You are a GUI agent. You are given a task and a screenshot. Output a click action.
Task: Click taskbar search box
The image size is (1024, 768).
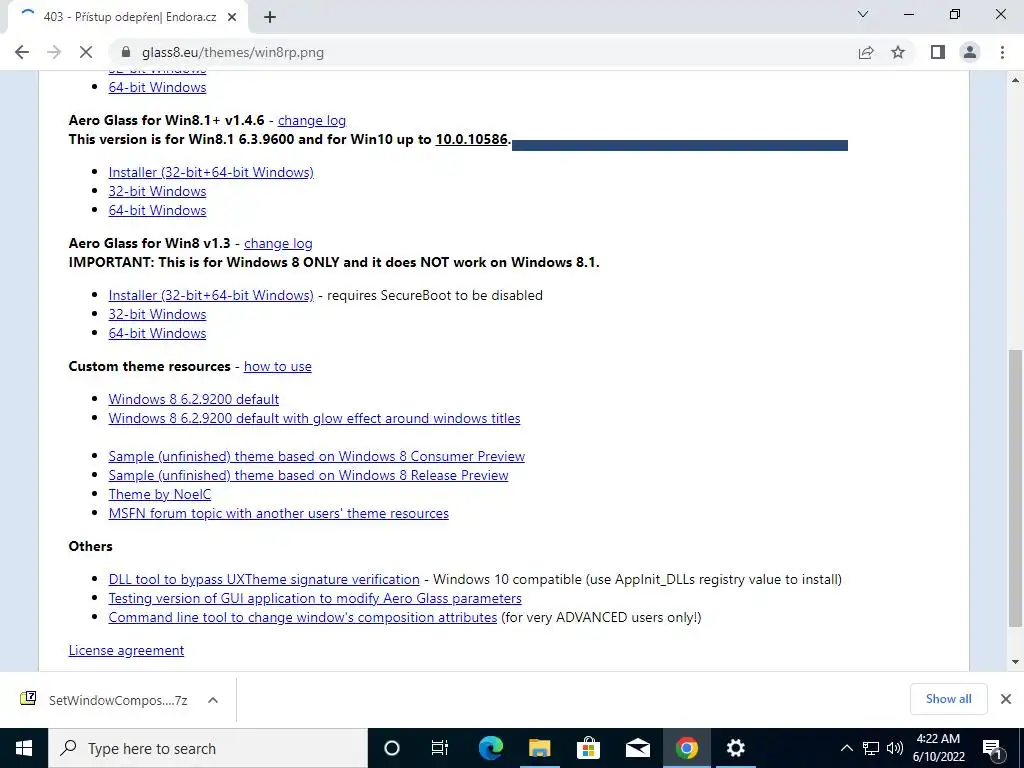click(x=208, y=748)
